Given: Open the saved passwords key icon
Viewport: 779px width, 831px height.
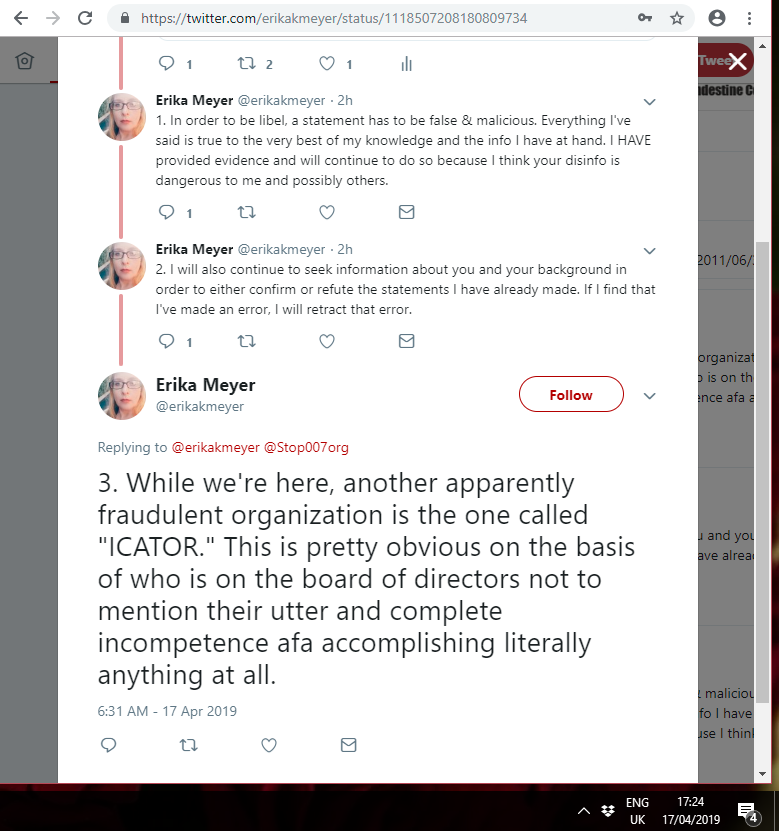Looking at the screenshot, I should pyautogui.click(x=644, y=18).
